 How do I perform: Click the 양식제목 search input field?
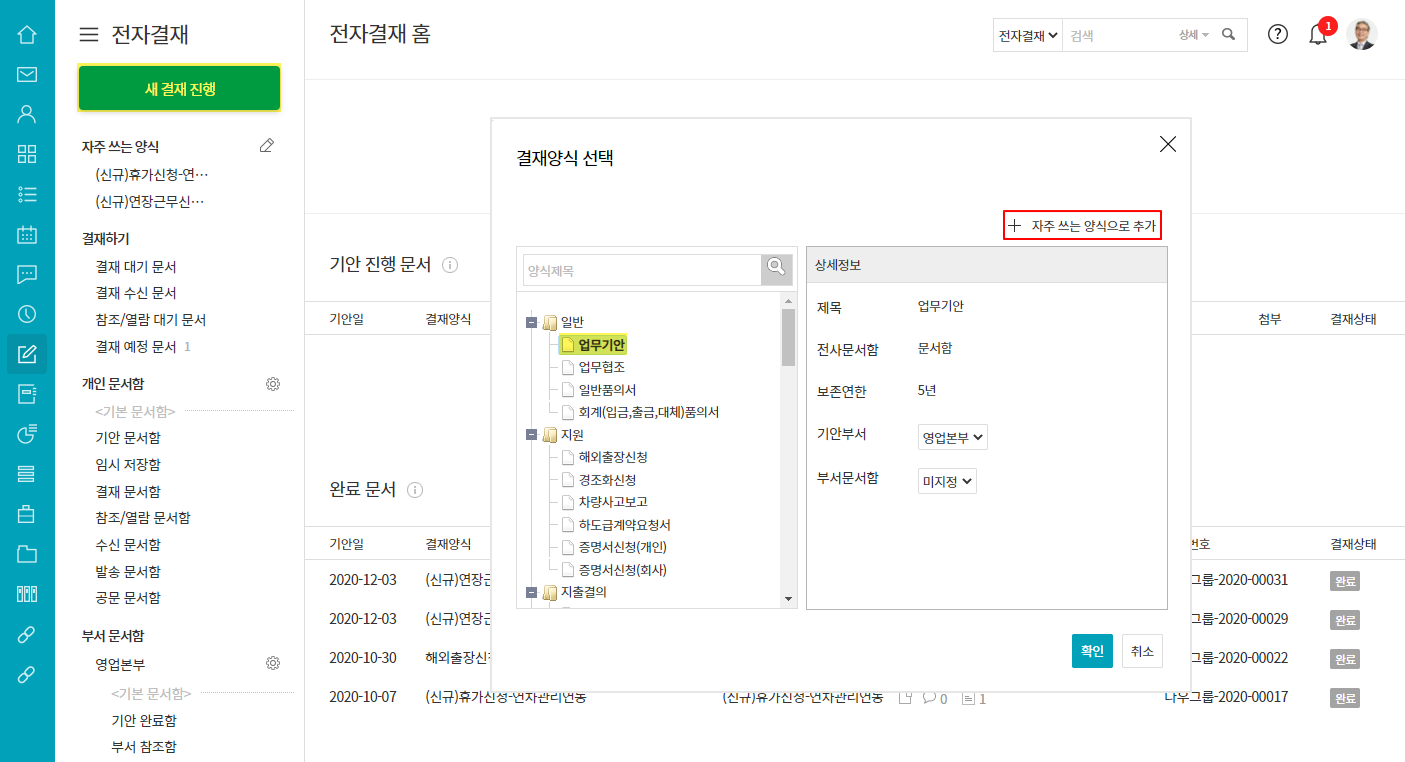click(x=642, y=270)
